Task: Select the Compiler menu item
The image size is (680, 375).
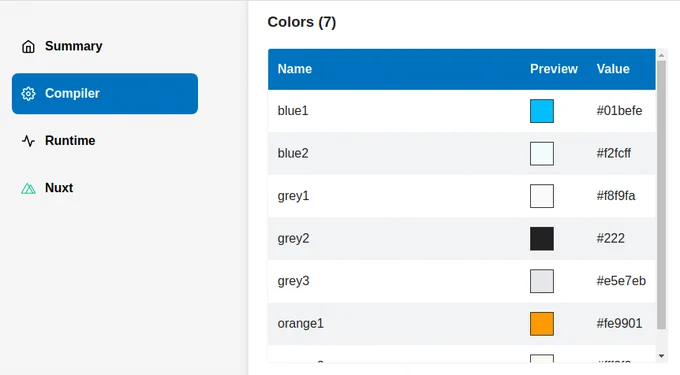Action: click(105, 94)
